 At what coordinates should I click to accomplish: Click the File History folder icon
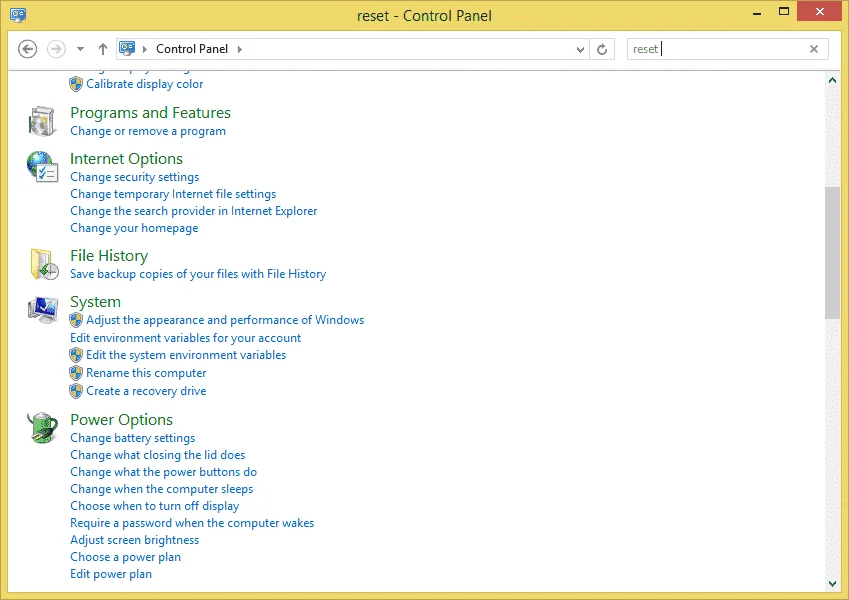44,264
